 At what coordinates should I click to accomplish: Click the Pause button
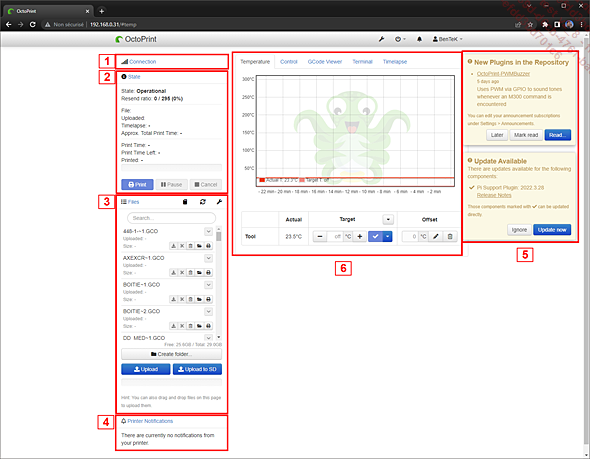[171, 184]
